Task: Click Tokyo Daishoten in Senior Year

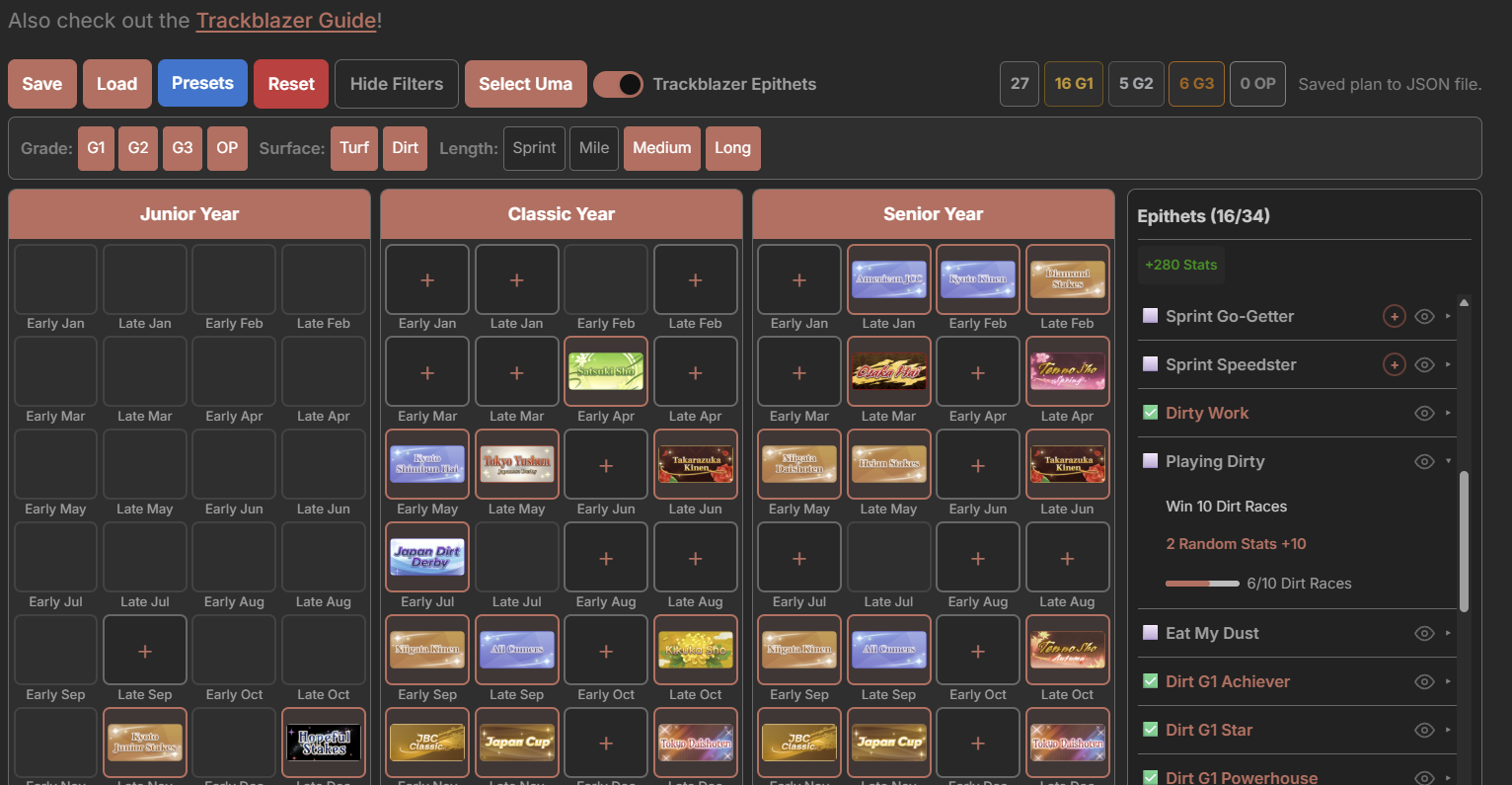Action: pyautogui.click(x=1068, y=743)
